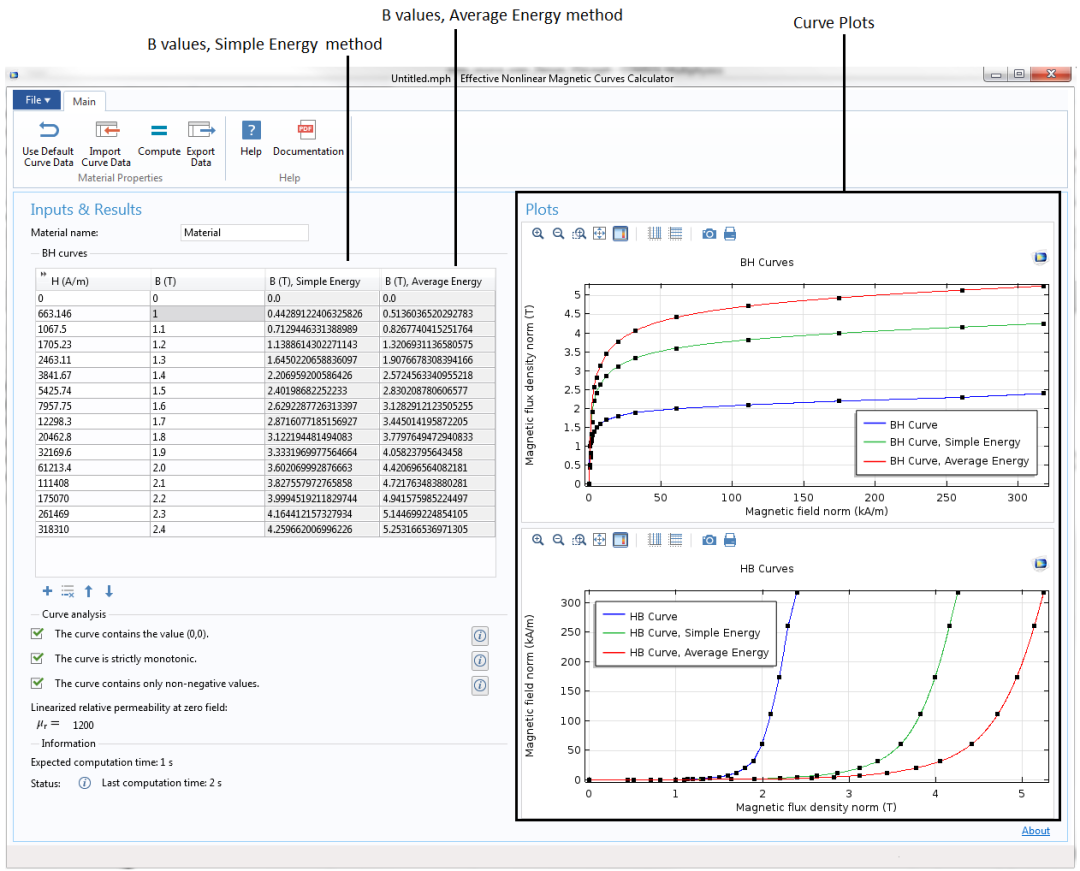Move selected table row down

(x=109, y=591)
